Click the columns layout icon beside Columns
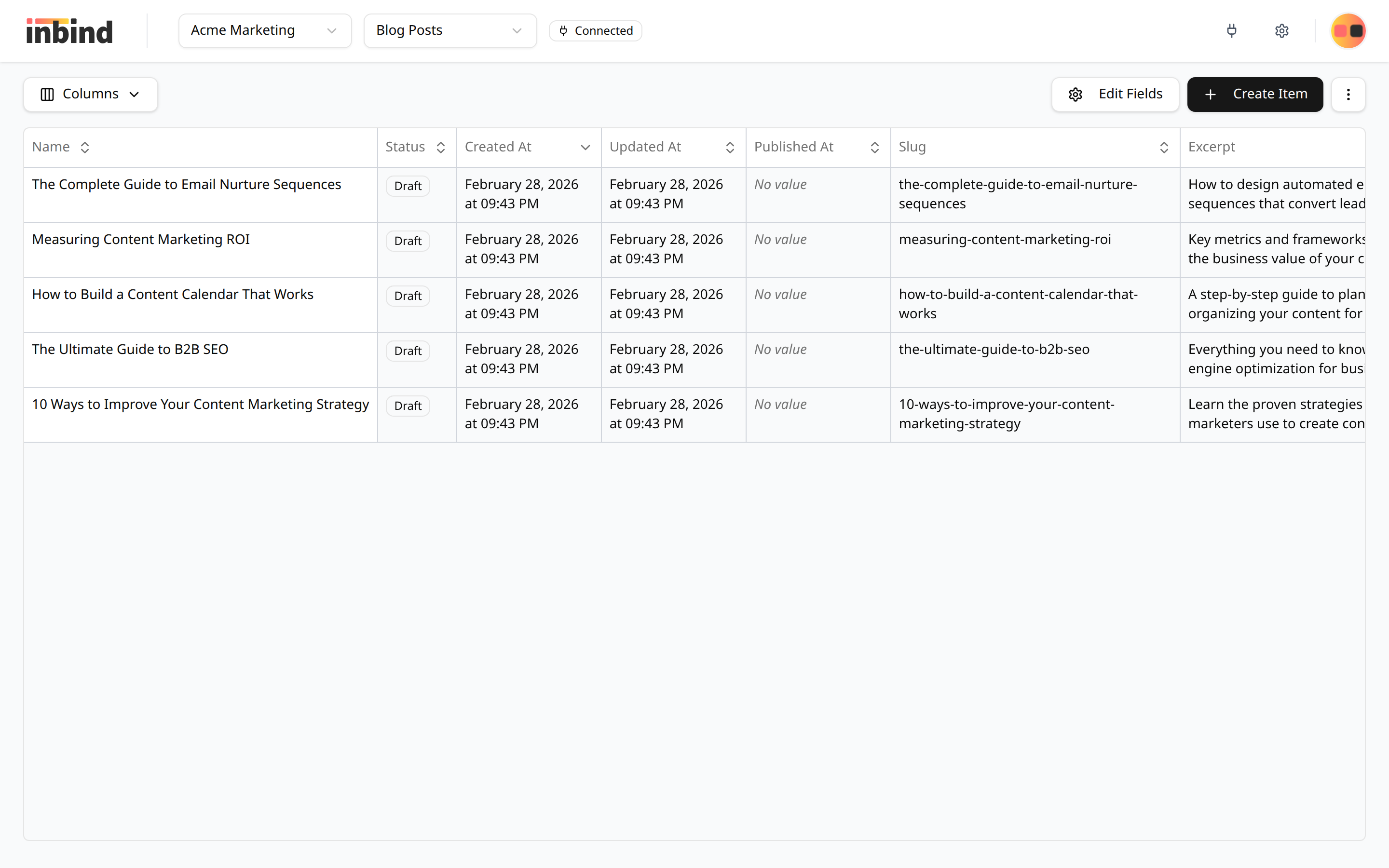The image size is (1389, 868). pos(48,94)
